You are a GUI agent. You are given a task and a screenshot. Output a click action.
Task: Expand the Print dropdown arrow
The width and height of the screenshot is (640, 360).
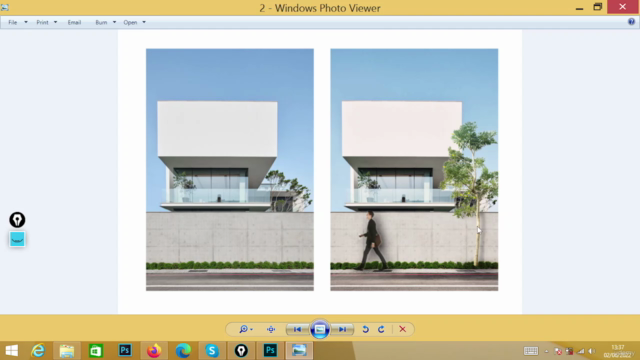coord(56,22)
